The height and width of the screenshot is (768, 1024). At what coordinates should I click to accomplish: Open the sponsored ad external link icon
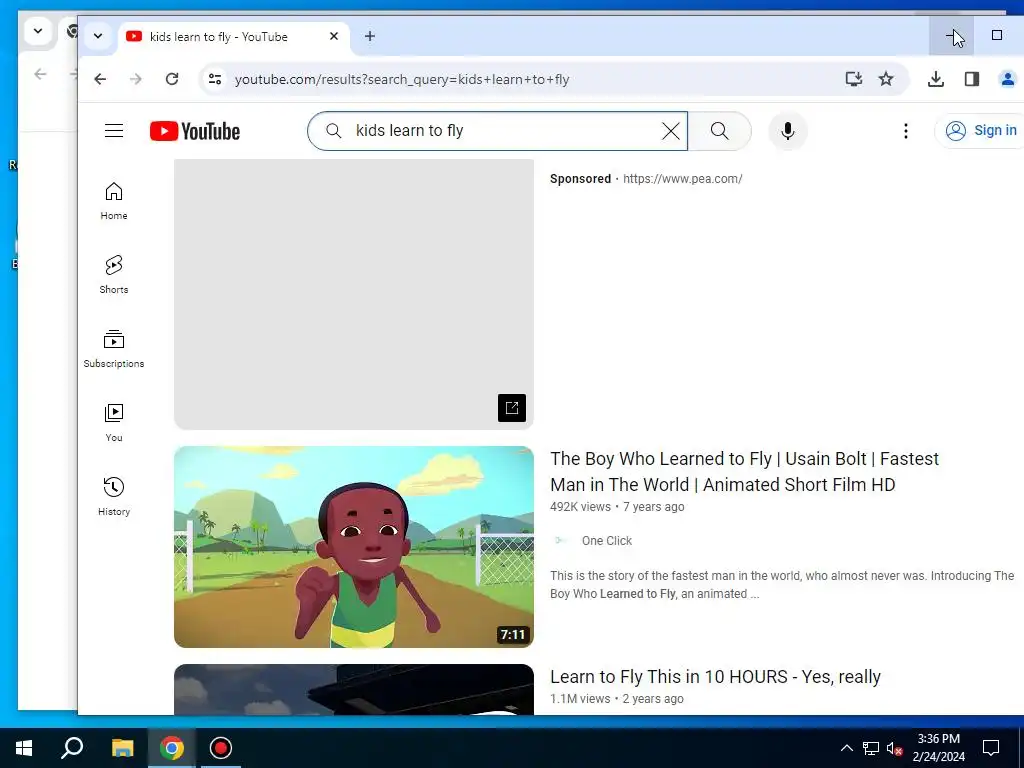coord(511,408)
